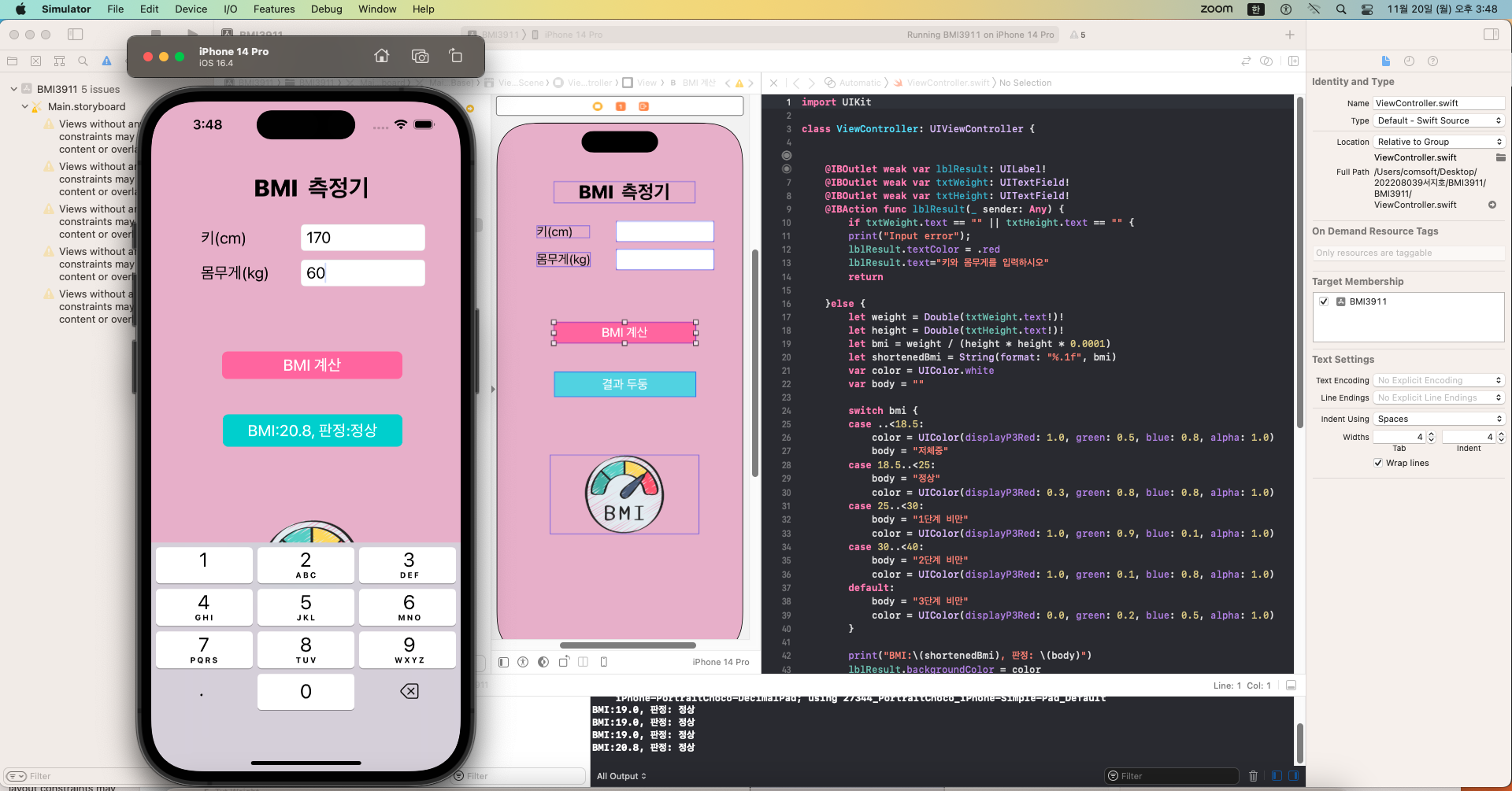Close the assistant editor with X icon
The width and height of the screenshot is (1512, 791).
click(x=773, y=83)
